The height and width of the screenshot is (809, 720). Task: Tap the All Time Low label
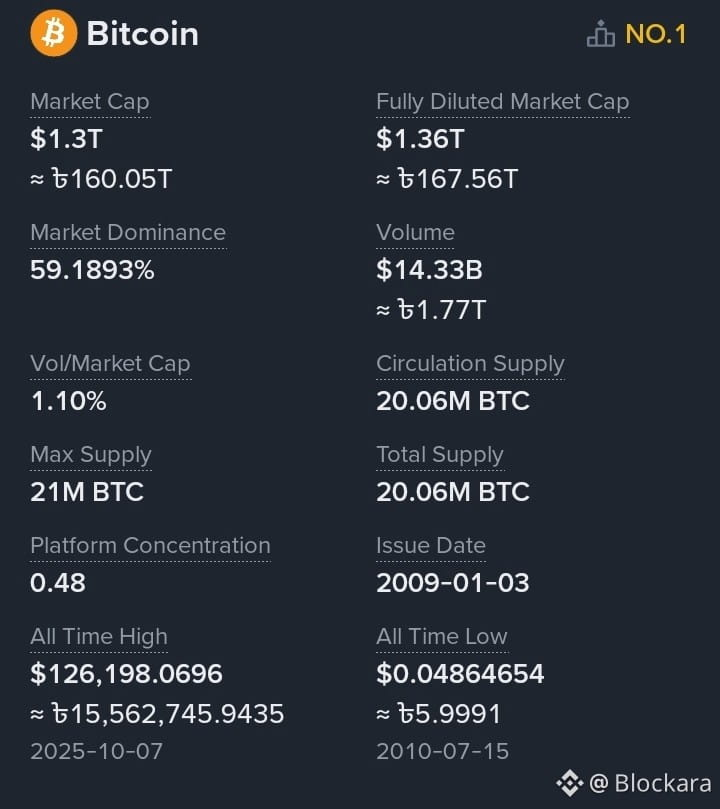pos(441,636)
